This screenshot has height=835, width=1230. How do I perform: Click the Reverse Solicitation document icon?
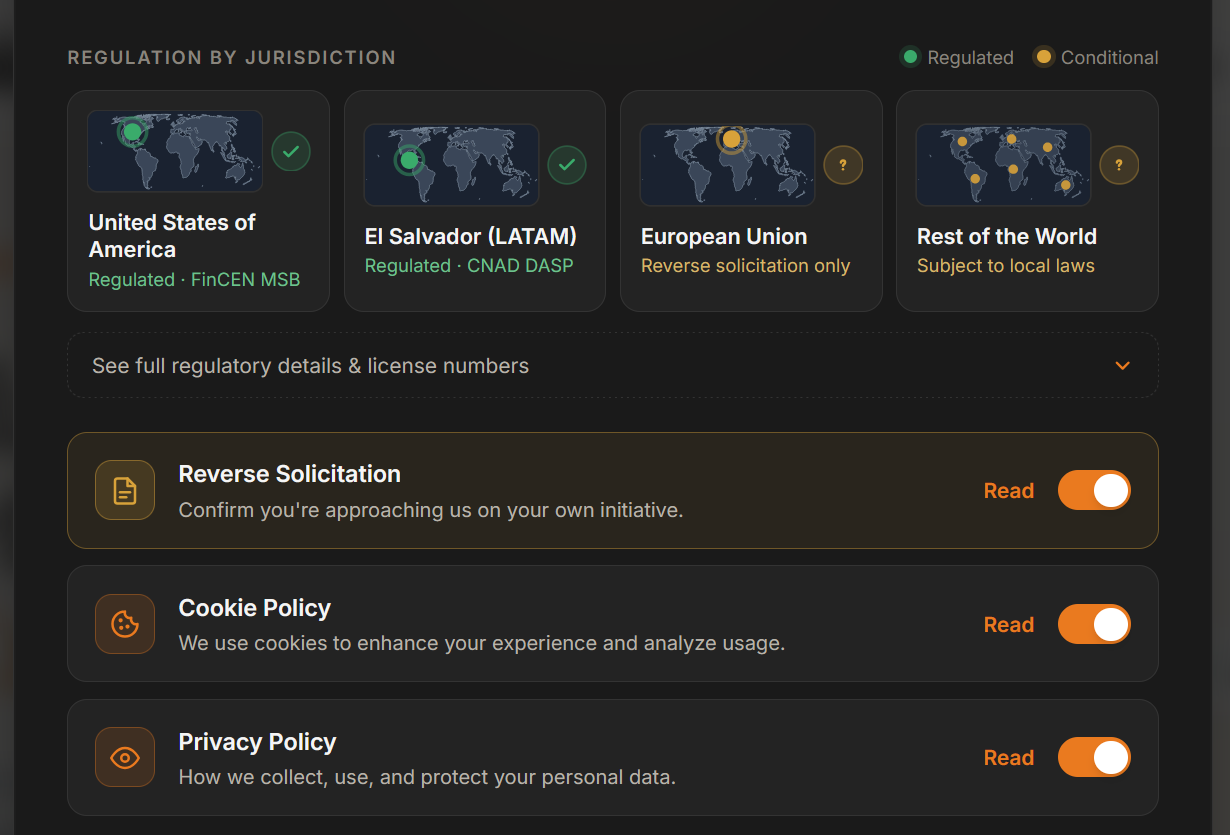(125, 490)
